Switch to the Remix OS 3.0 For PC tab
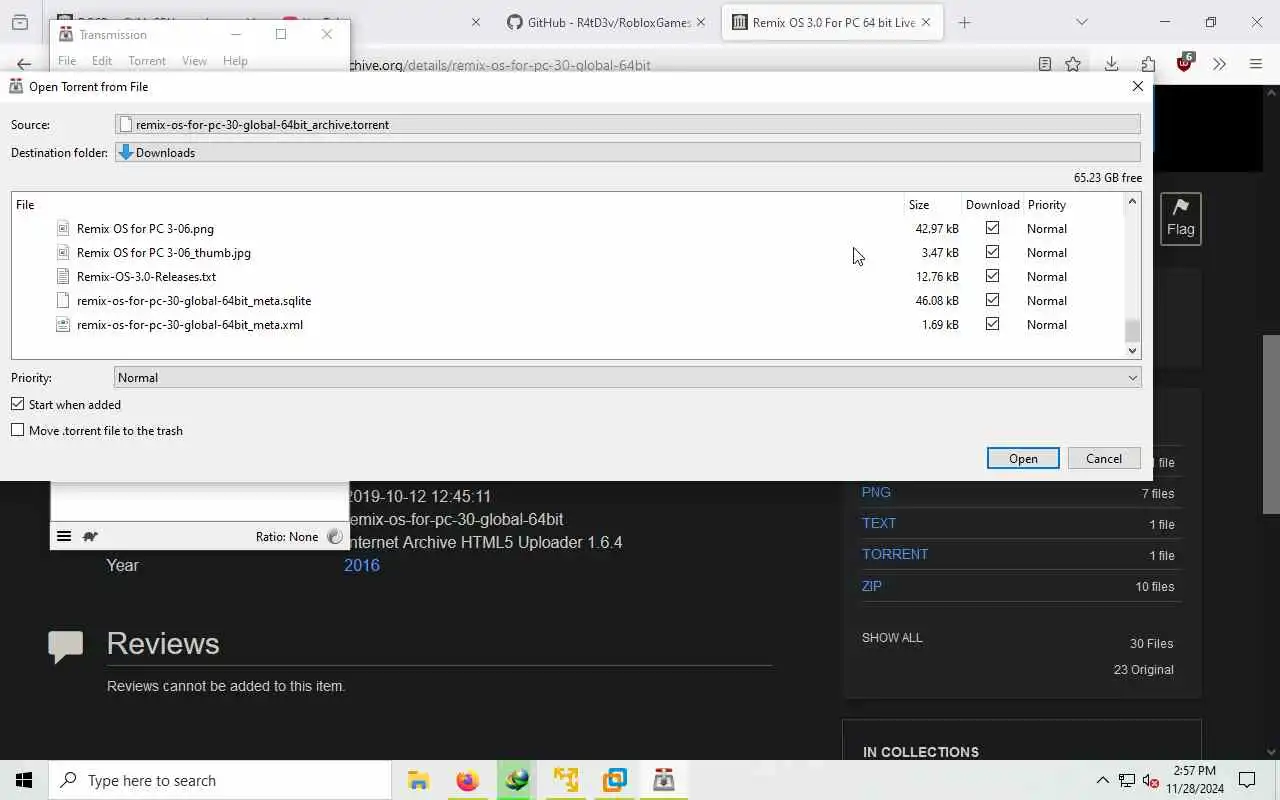 (x=832, y=22)
